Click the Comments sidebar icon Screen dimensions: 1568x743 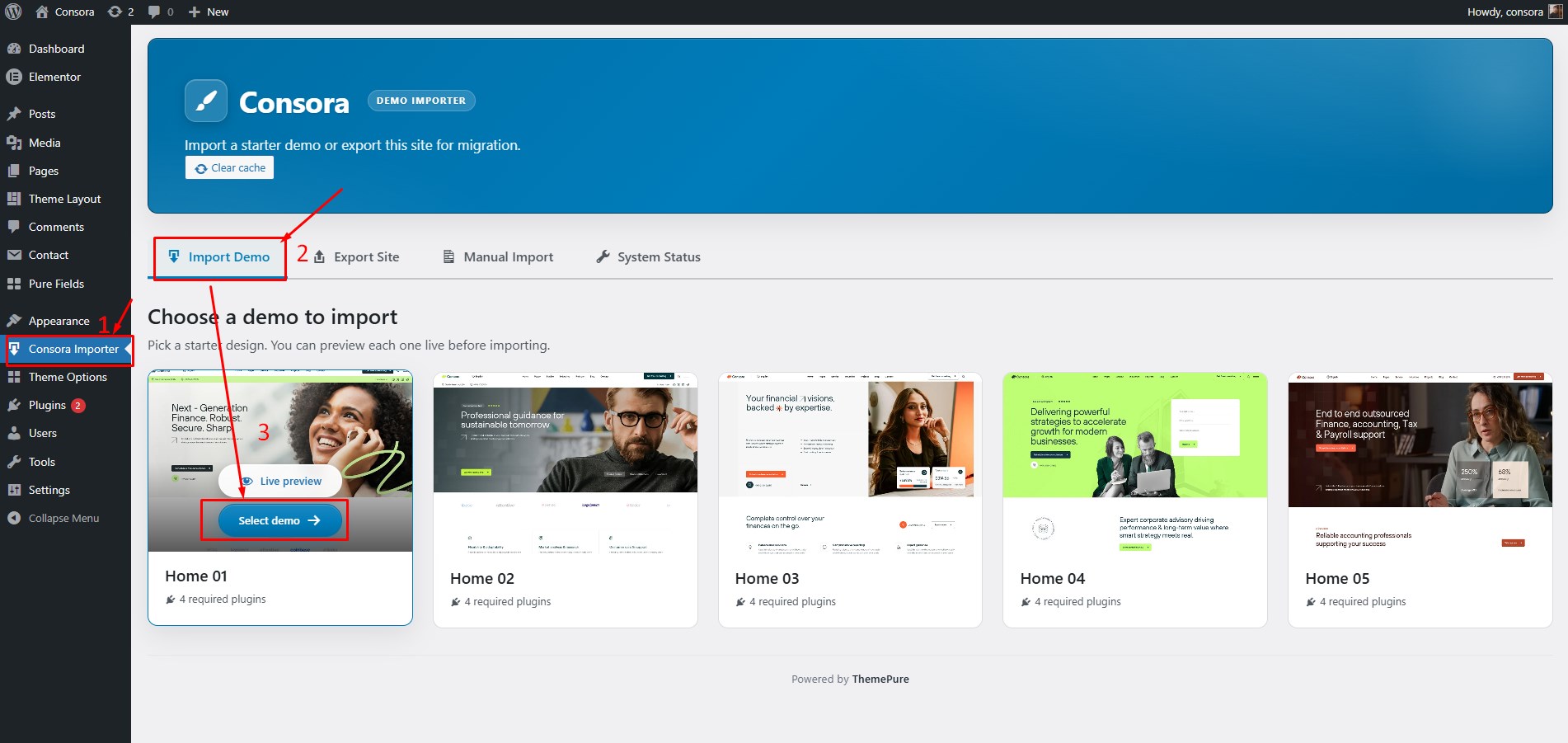coord(14,227)
